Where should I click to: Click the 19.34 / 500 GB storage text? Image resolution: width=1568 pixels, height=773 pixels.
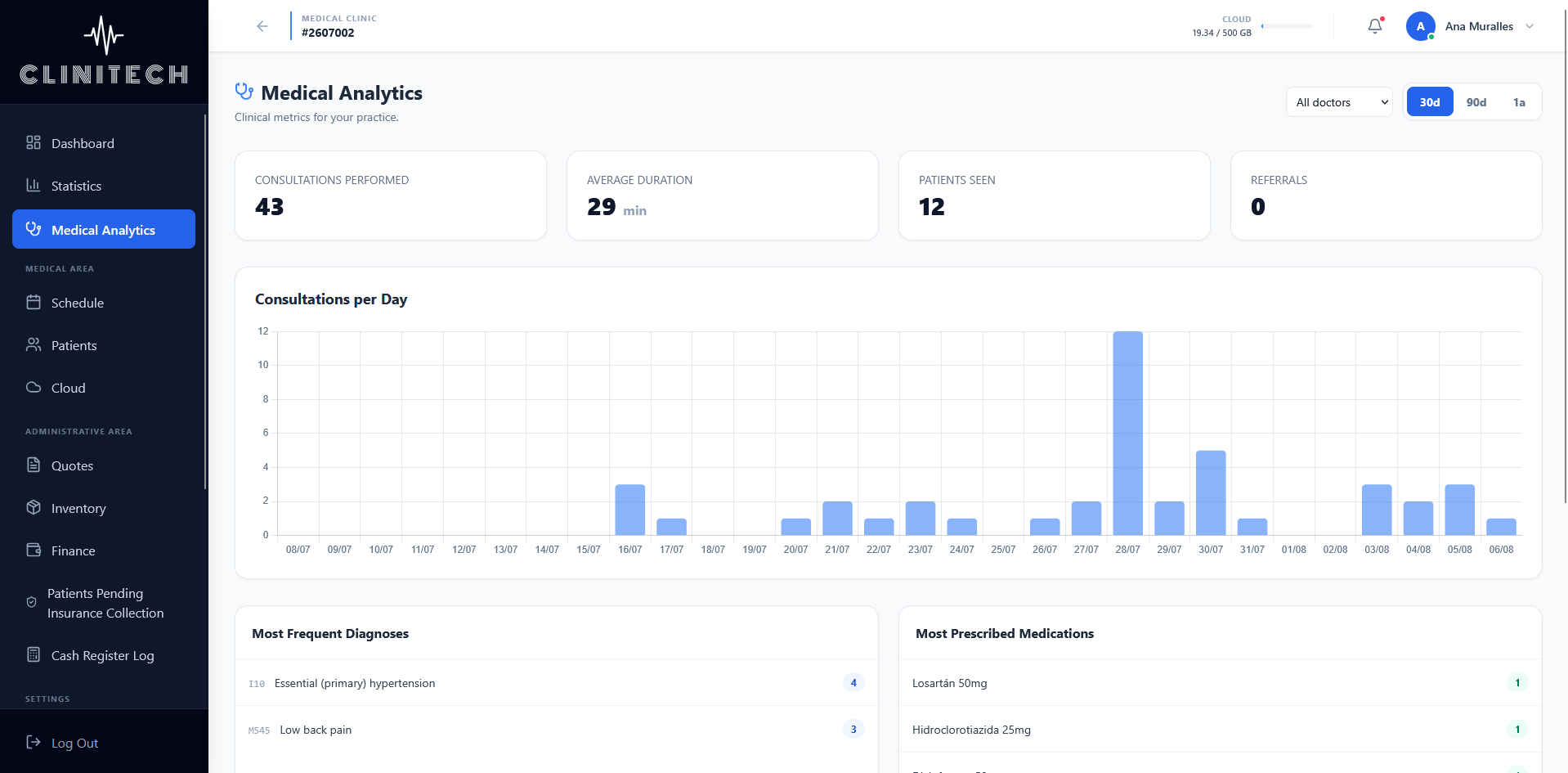1221,34
